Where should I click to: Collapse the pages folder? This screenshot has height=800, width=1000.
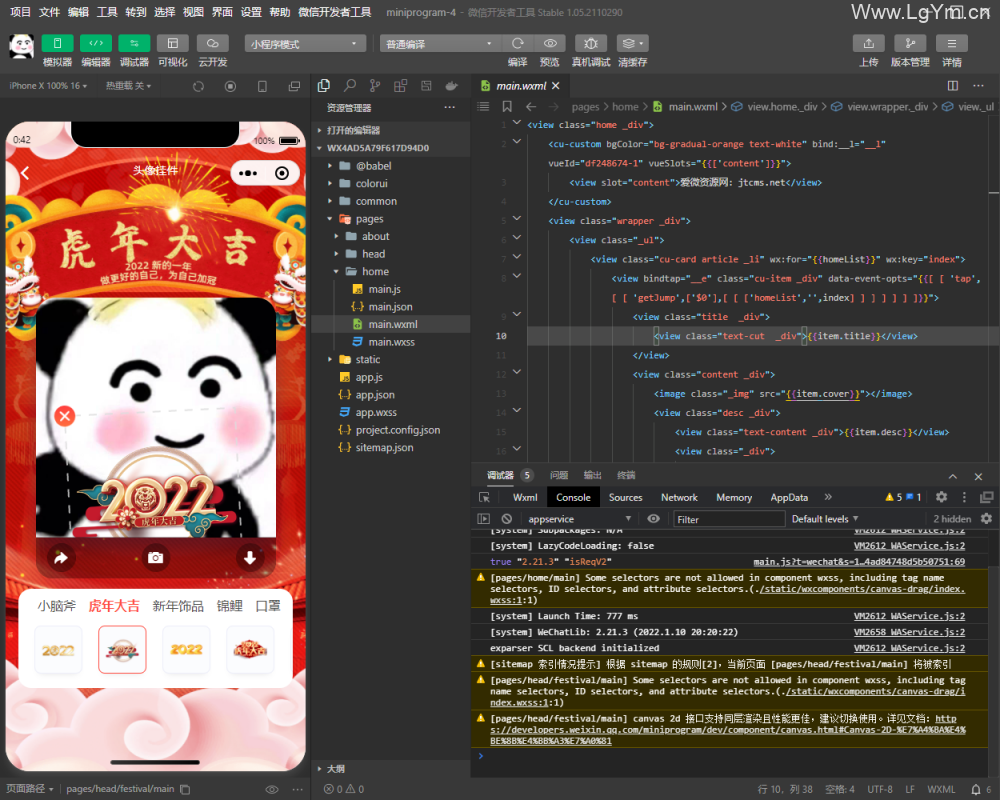[391, 219]
